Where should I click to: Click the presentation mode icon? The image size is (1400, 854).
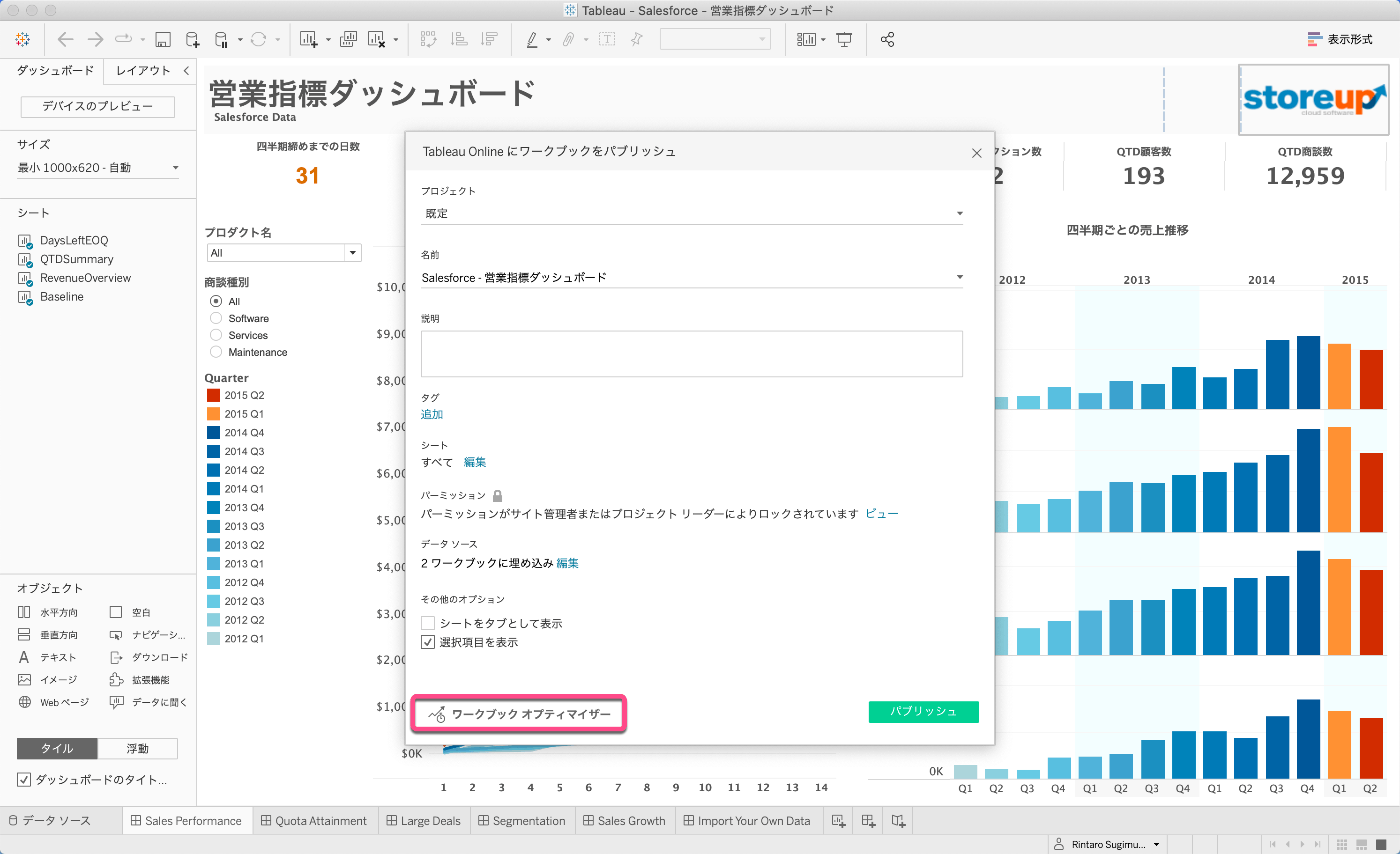pos(845,40)
